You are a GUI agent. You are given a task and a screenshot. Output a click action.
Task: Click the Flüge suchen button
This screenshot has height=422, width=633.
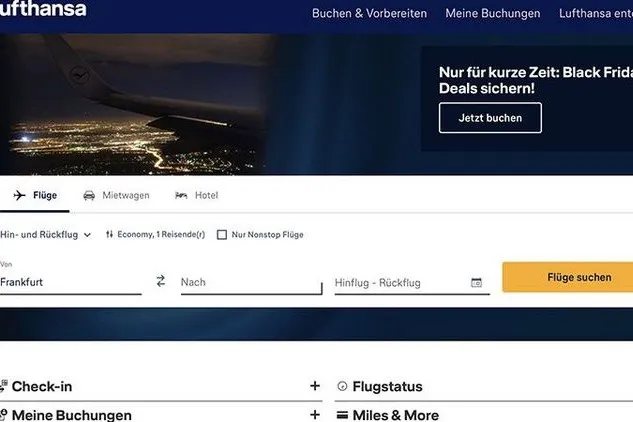click(568, 277)
